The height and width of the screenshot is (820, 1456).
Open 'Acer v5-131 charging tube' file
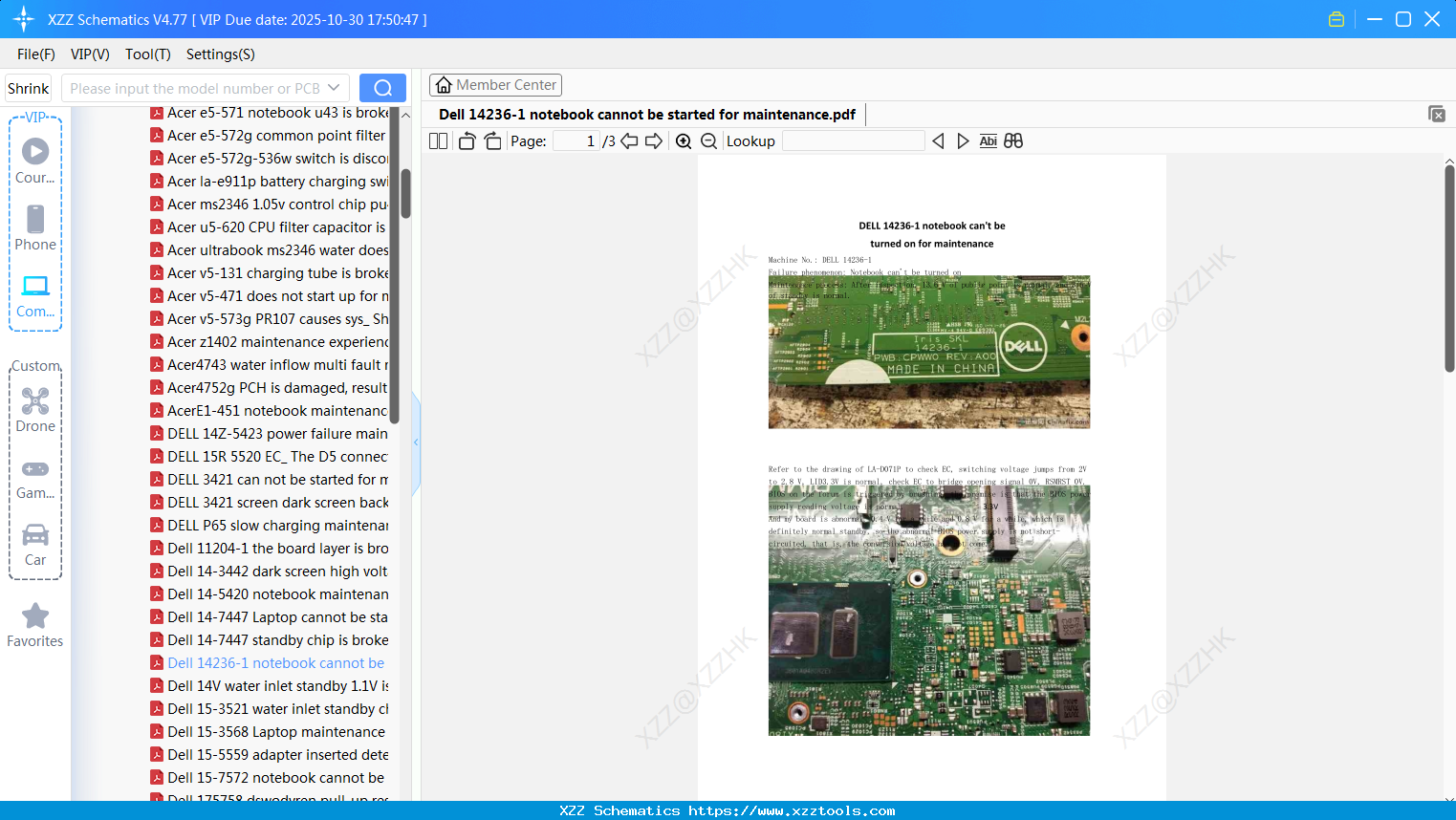270,273
